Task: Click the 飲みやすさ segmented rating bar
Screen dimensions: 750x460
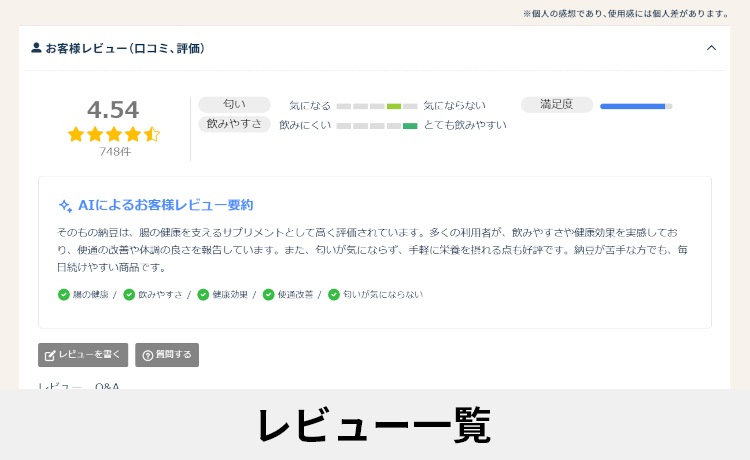Action: (x=377, y=126)
